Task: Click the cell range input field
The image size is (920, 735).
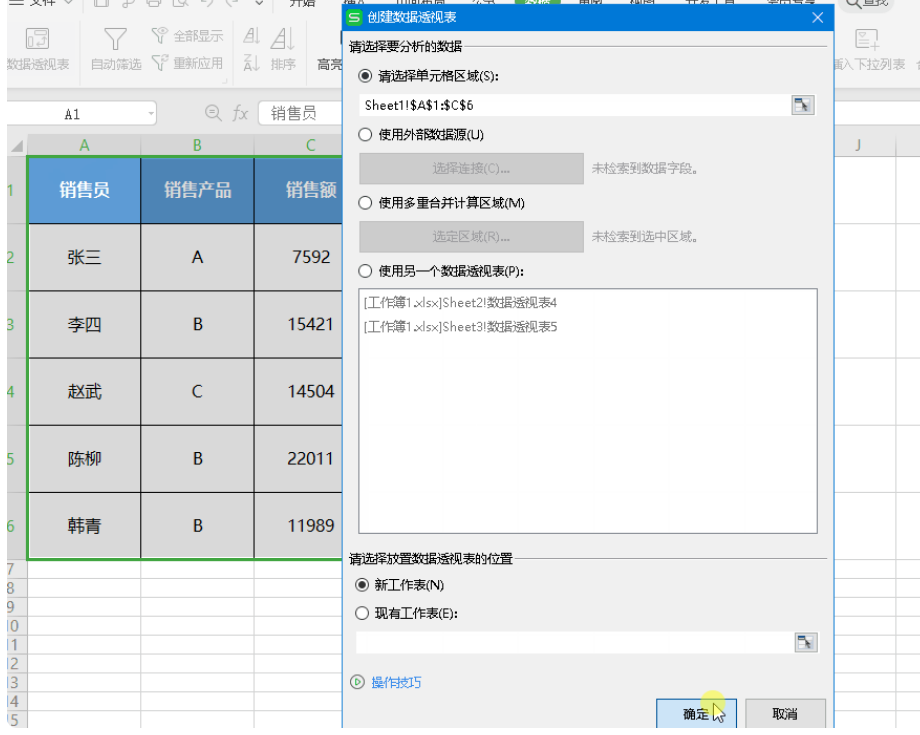Action: pyautogui.click(x=574, y=106)
